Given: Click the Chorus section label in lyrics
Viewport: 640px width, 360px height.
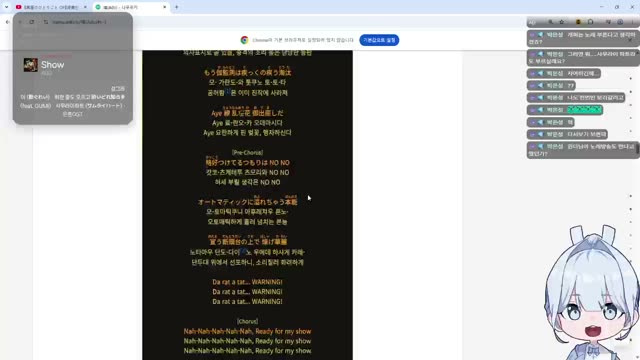Looking at the screenshot, I should (x=247, y=322).
